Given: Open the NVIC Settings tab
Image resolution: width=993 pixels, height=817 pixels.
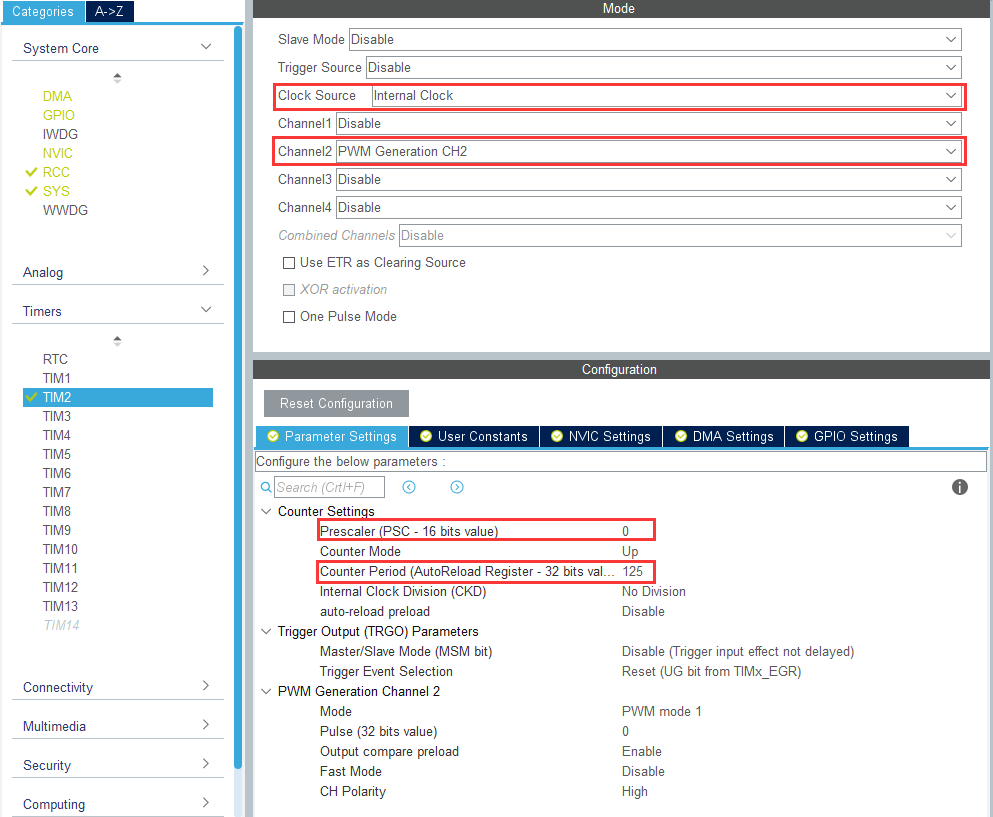Looking at the screenshot, I should pyautogui.click(x=601, y=436).
